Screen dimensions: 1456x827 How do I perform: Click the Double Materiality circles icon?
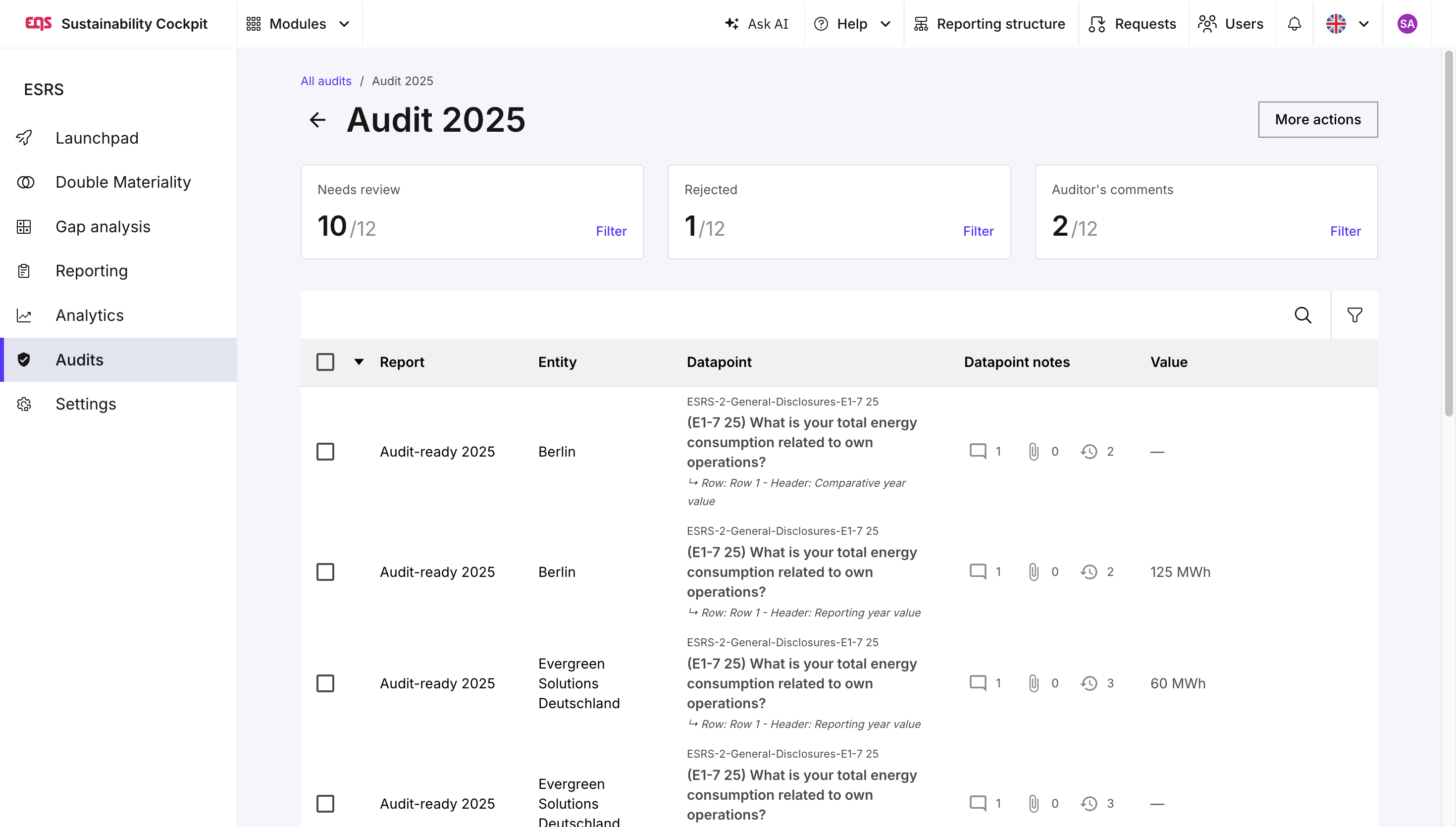25,182
